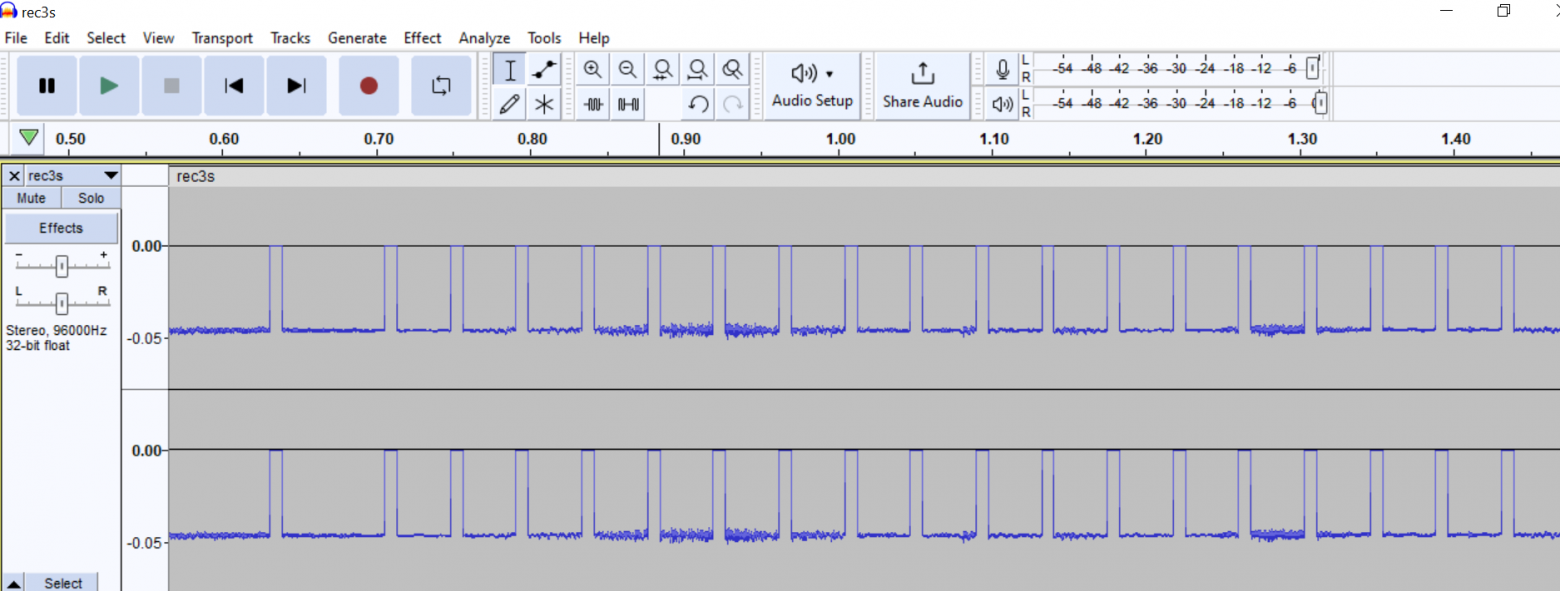Solo the rec3s track
The image size is (1560, 591).
pyautogui.click(x=91, y=198)
